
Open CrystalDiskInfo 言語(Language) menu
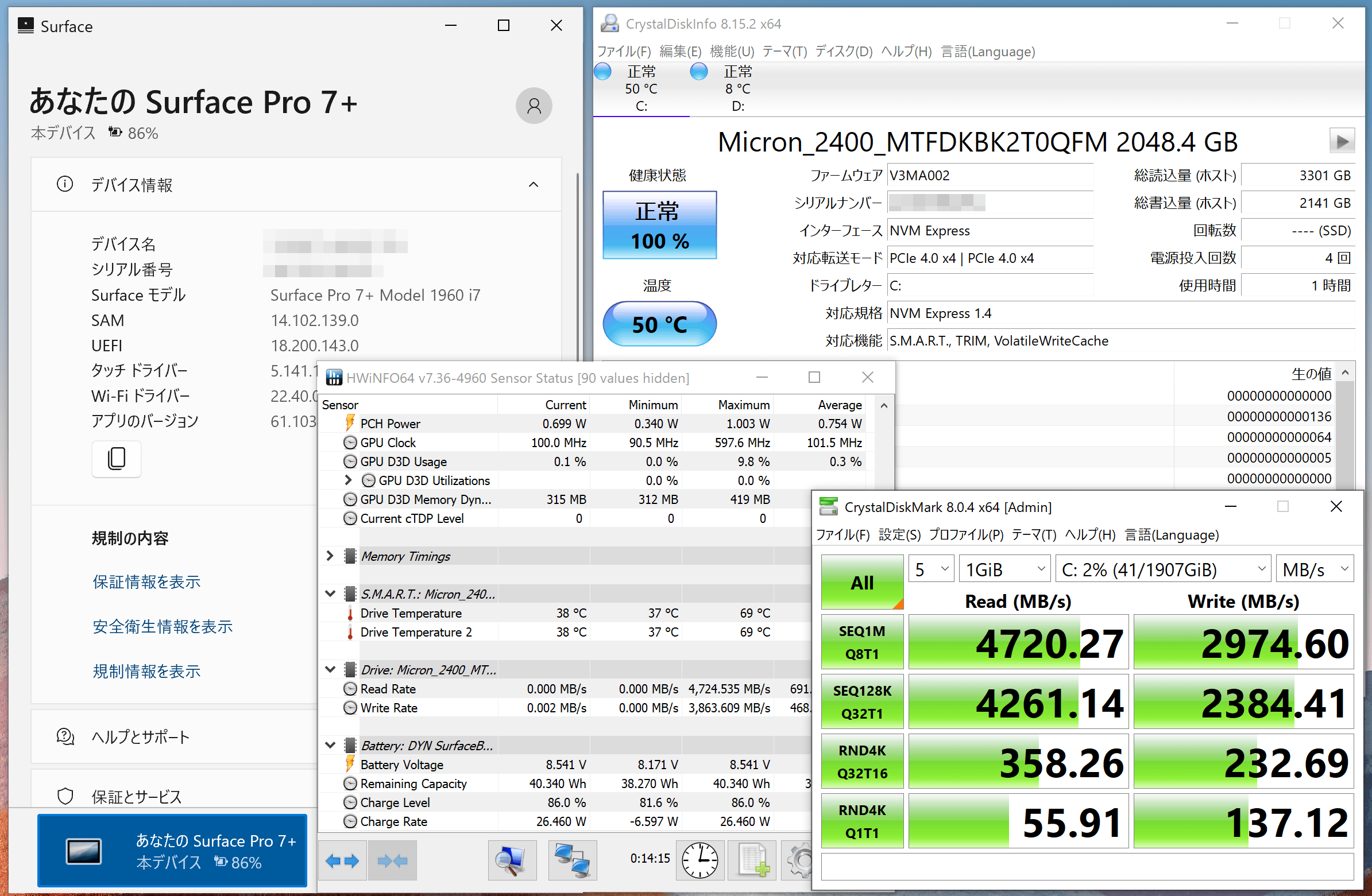click(x=987, y=51)
